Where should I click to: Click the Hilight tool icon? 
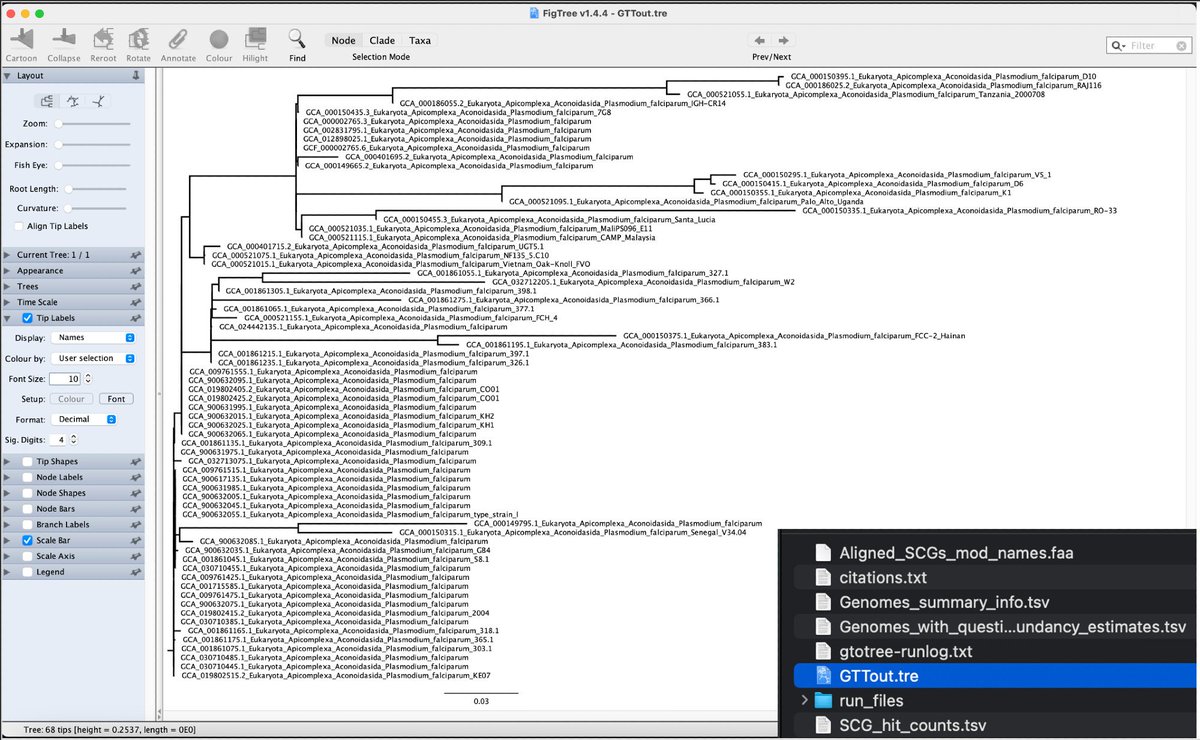(x=255, y=38)
